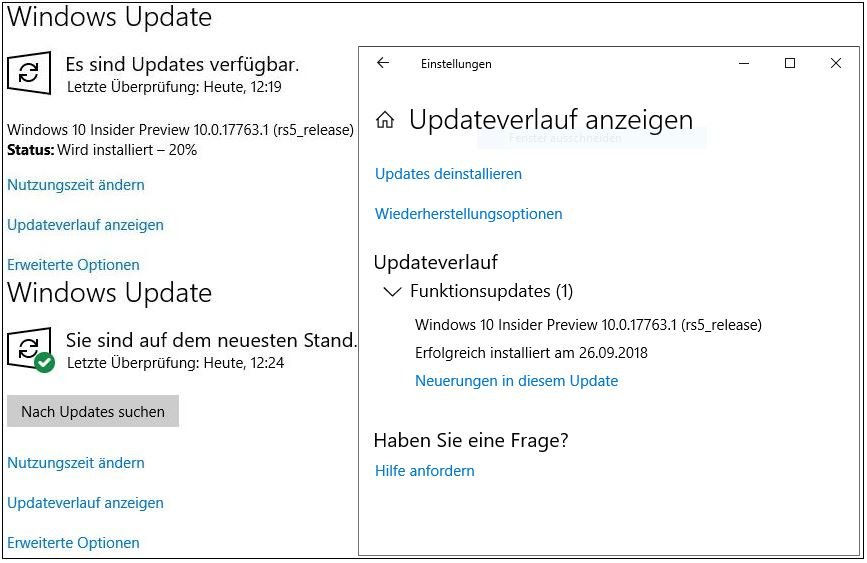Click the "Hilfe anfordern" link

click(424, 471)
